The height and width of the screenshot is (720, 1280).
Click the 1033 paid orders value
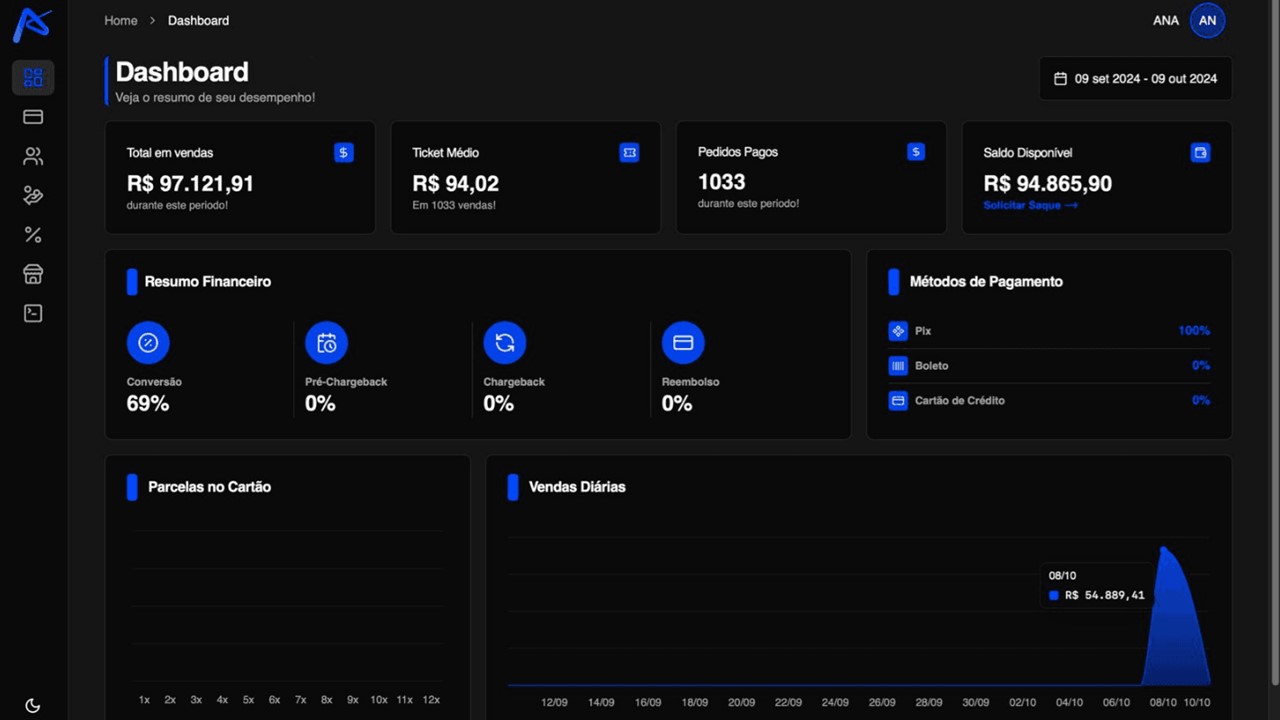pyautogui.click(x=722, y=182)
